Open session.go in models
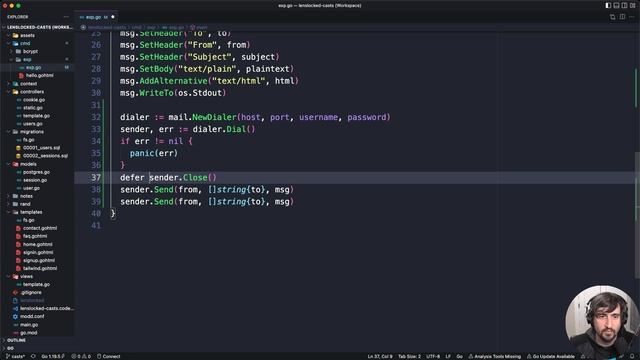This screenshot has width=640, height=360. point(35,180)
